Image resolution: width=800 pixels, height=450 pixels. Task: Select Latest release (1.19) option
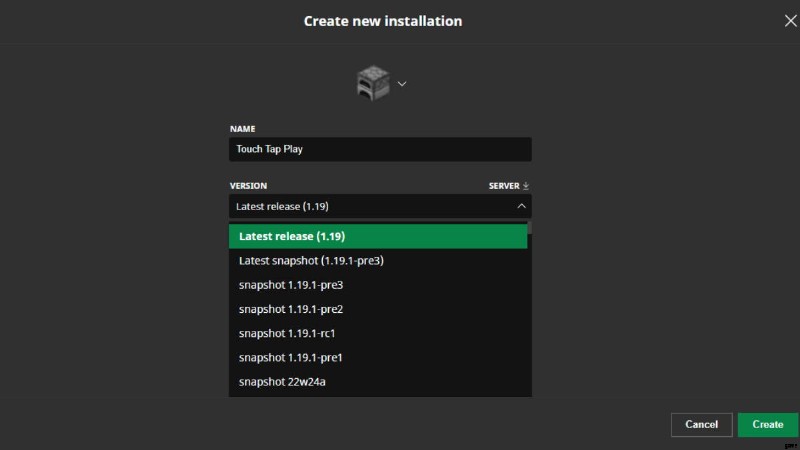click(x=378, y=236)
